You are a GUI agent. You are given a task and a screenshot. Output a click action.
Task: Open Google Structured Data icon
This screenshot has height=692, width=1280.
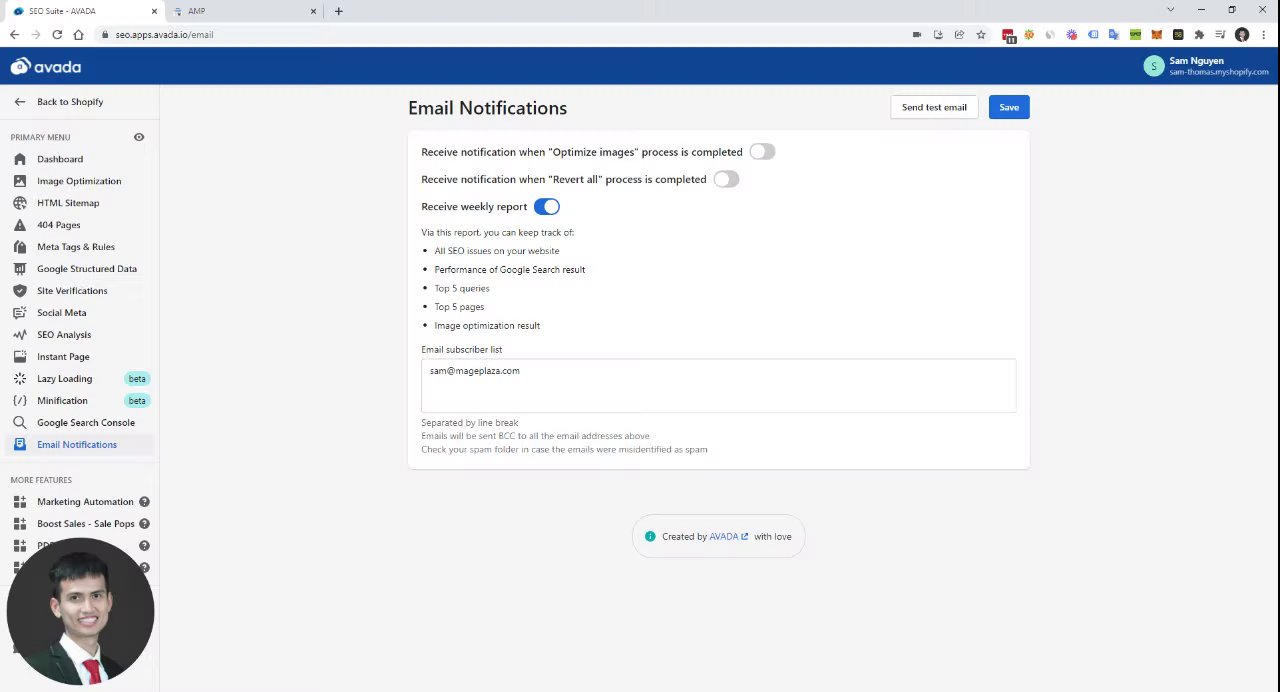20,269
